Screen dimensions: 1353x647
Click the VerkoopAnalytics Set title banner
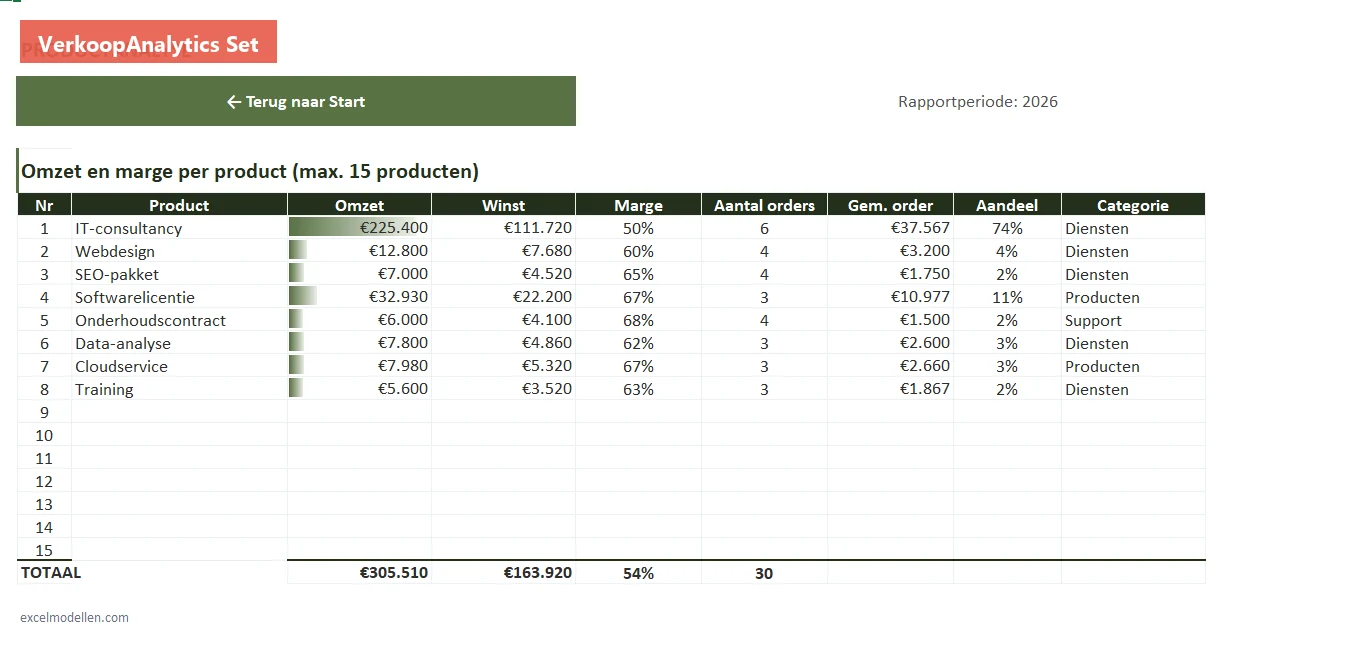pyautogui.click(x=148, y=42)
